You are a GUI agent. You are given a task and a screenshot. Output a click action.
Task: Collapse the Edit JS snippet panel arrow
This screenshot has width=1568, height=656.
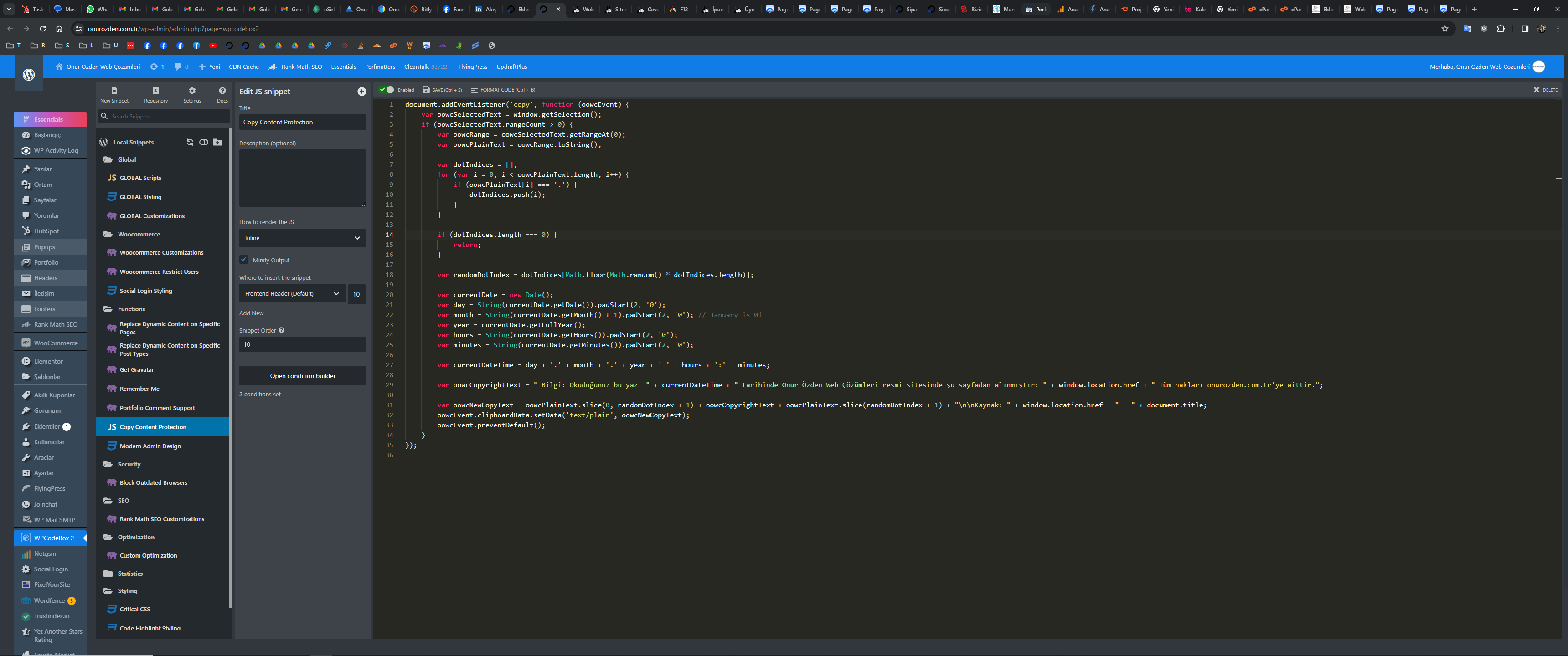[361, 92]
